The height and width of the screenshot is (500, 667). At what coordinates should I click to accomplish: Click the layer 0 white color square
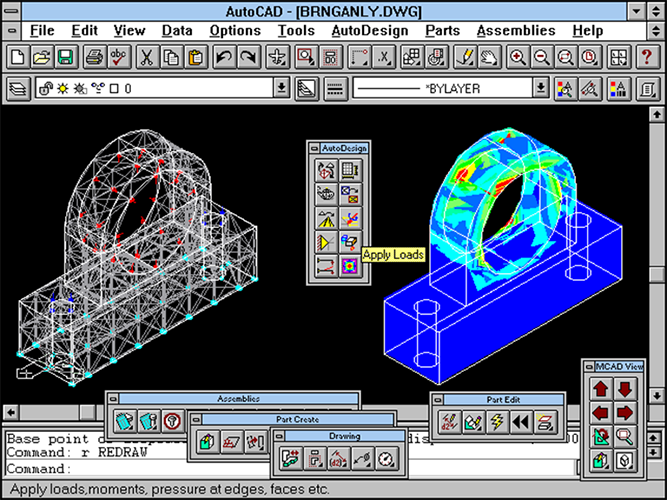[x=114, y=89]
